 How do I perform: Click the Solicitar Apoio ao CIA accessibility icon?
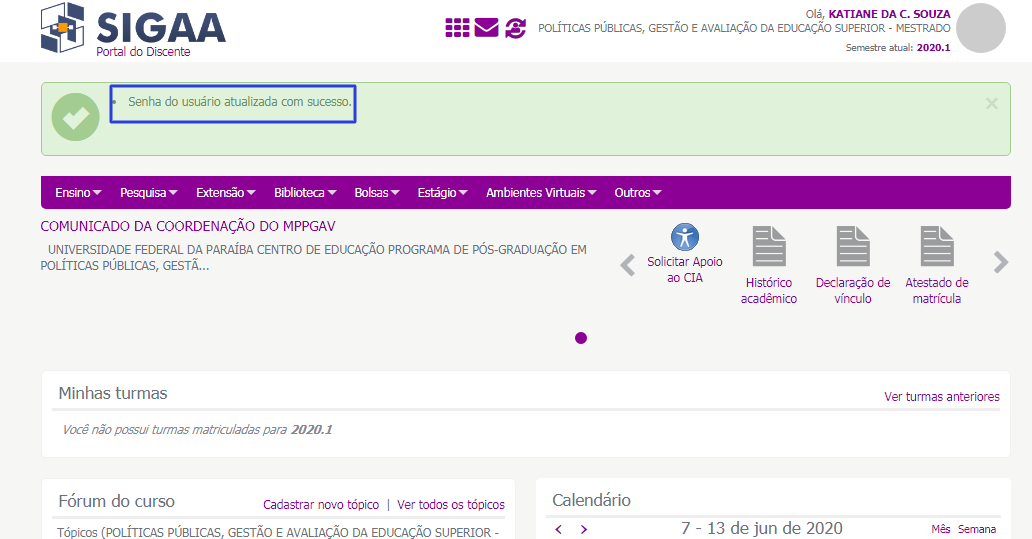[685, 238]
